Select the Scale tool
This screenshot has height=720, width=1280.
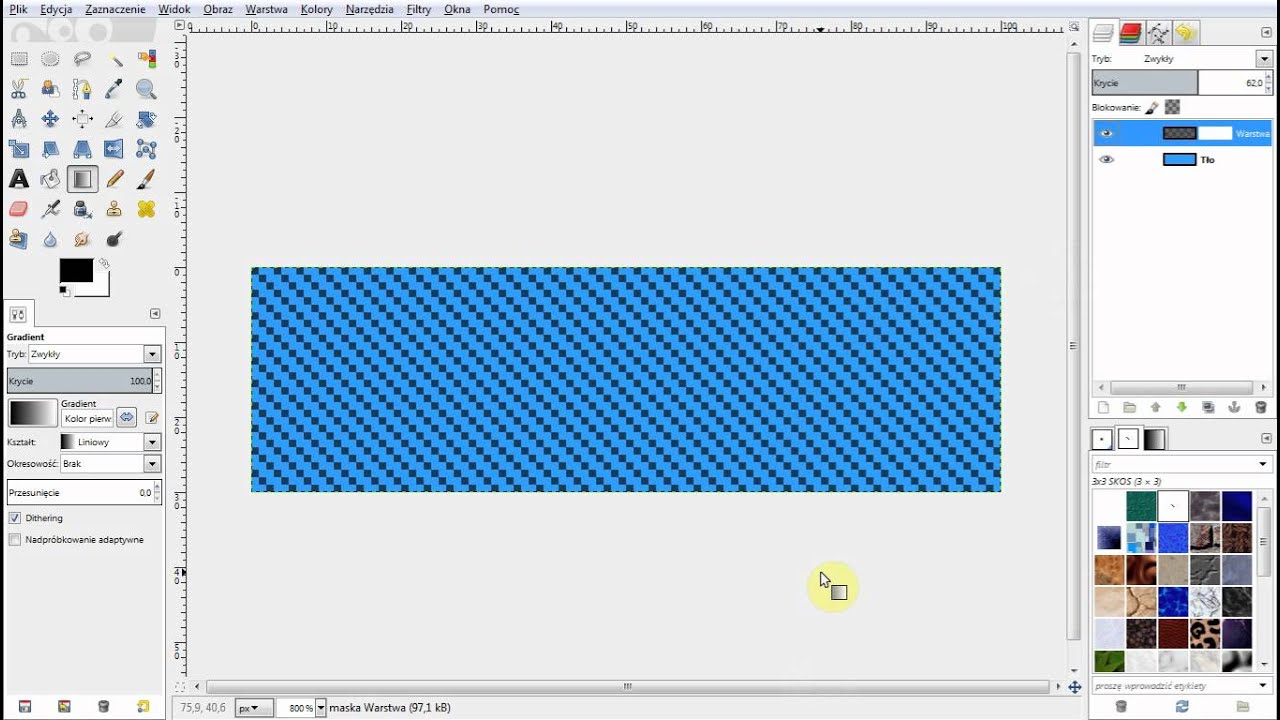pyautogui.click(x=19, y=149)
